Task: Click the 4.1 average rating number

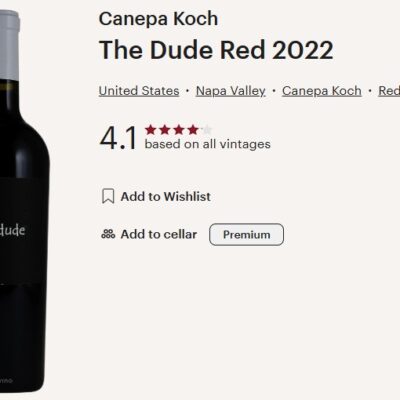Action: click(118, 138)
